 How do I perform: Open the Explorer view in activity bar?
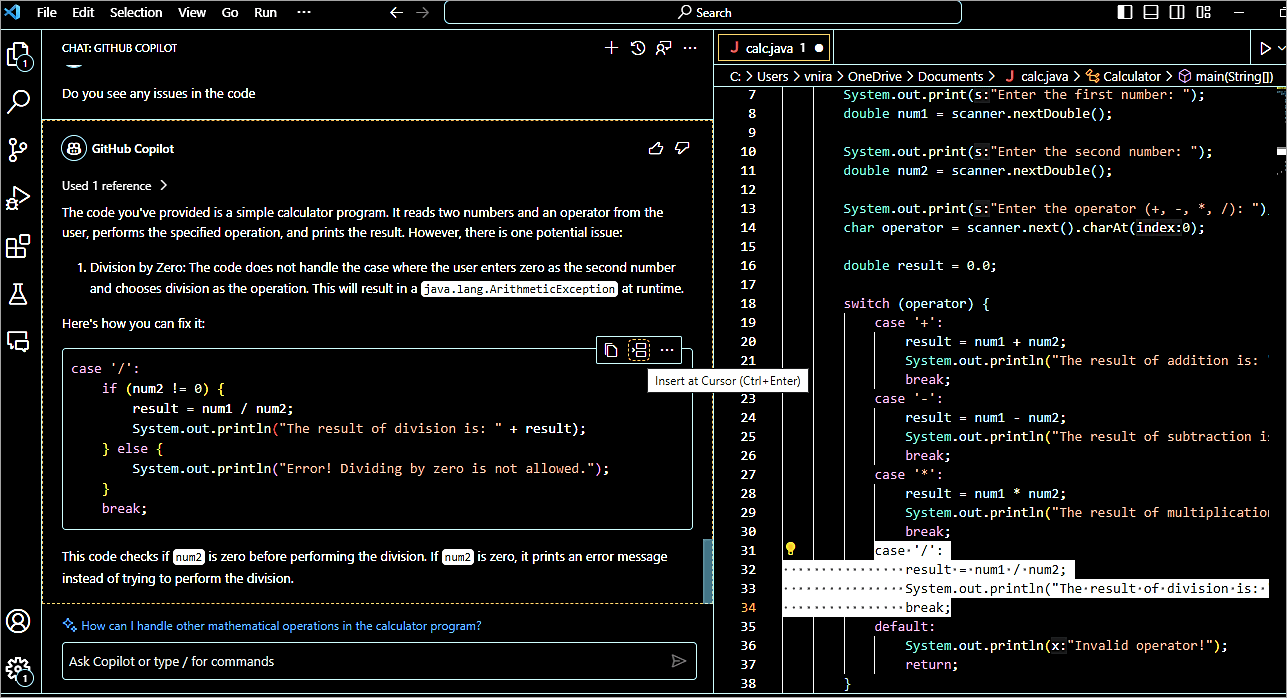click(x=19, y=54)
